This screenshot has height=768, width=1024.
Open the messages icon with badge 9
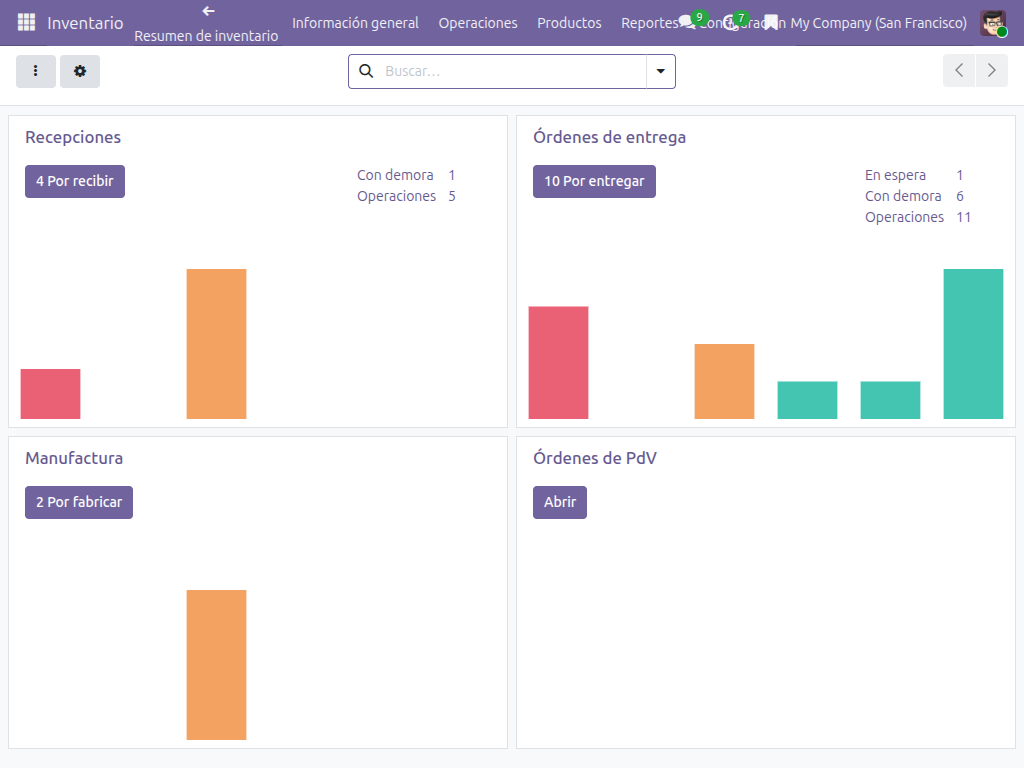(x=687, y=23)
